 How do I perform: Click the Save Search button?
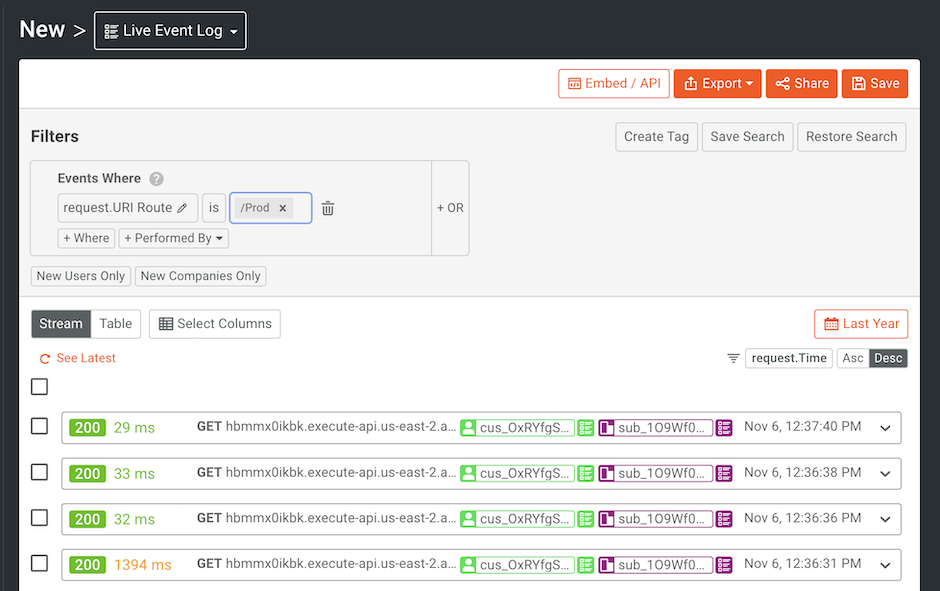point(748,137)
